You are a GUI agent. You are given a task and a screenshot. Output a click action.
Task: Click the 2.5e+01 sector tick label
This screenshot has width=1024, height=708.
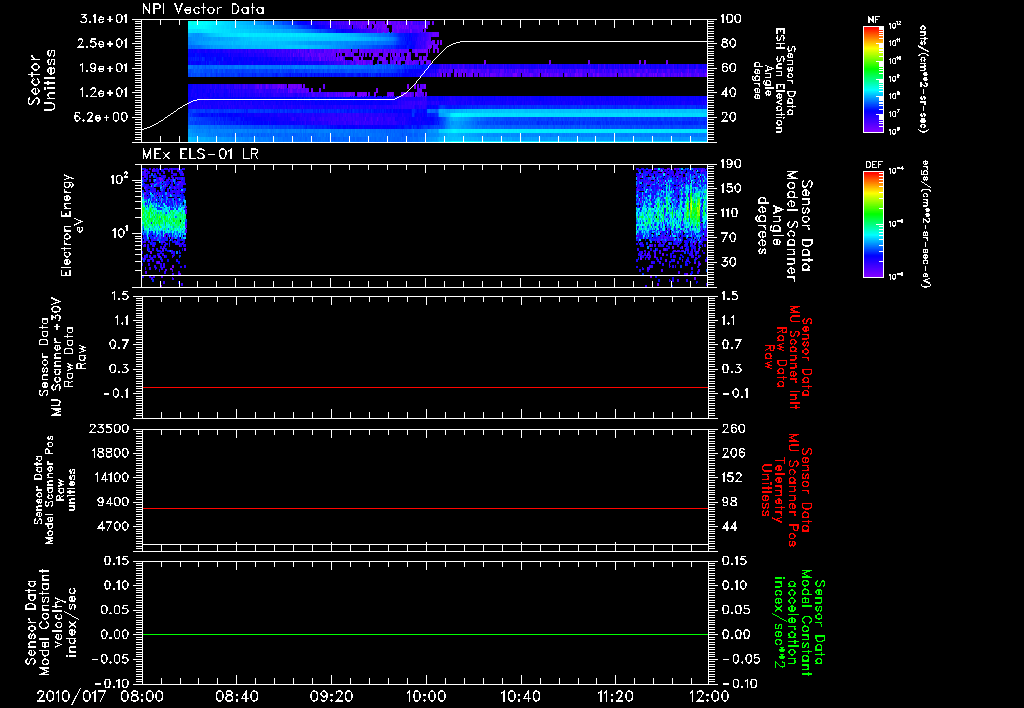(x=104, y=43)
